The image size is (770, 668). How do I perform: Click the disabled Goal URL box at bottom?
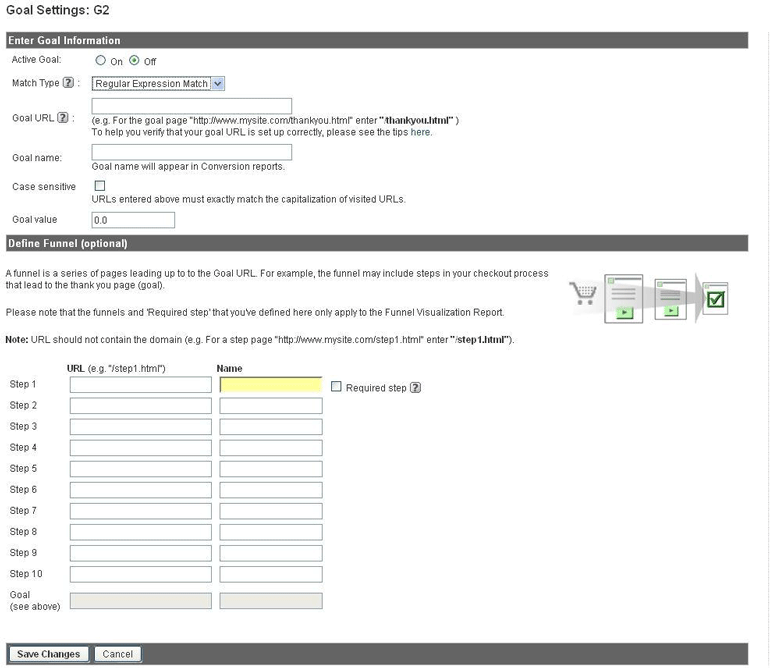[140, 601]
